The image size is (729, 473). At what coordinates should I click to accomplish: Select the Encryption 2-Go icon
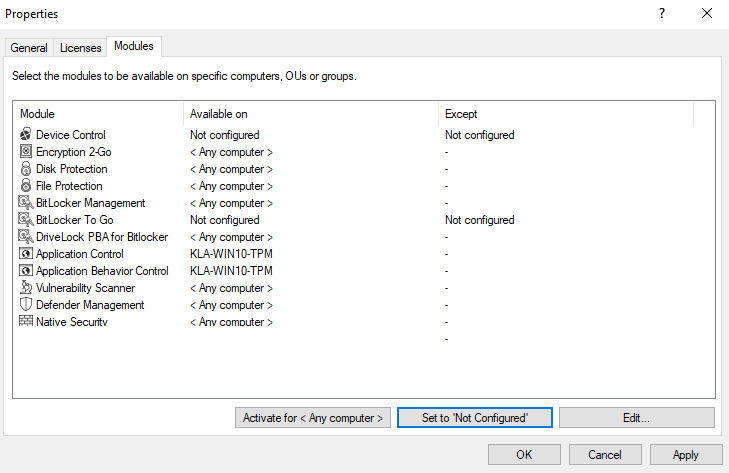click(x=26, y=152)
